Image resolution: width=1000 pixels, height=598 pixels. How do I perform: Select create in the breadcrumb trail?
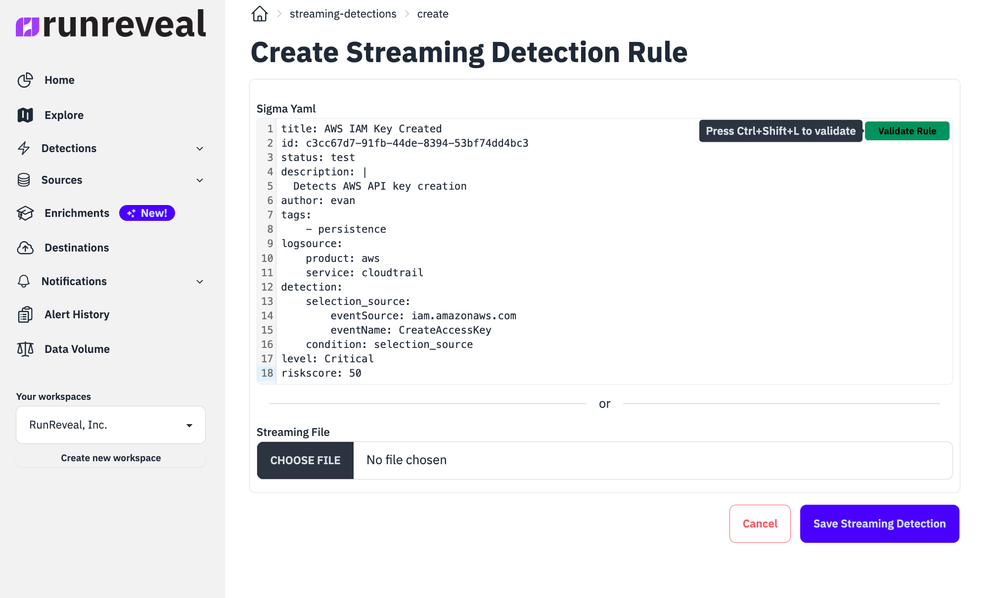point(432,13)
